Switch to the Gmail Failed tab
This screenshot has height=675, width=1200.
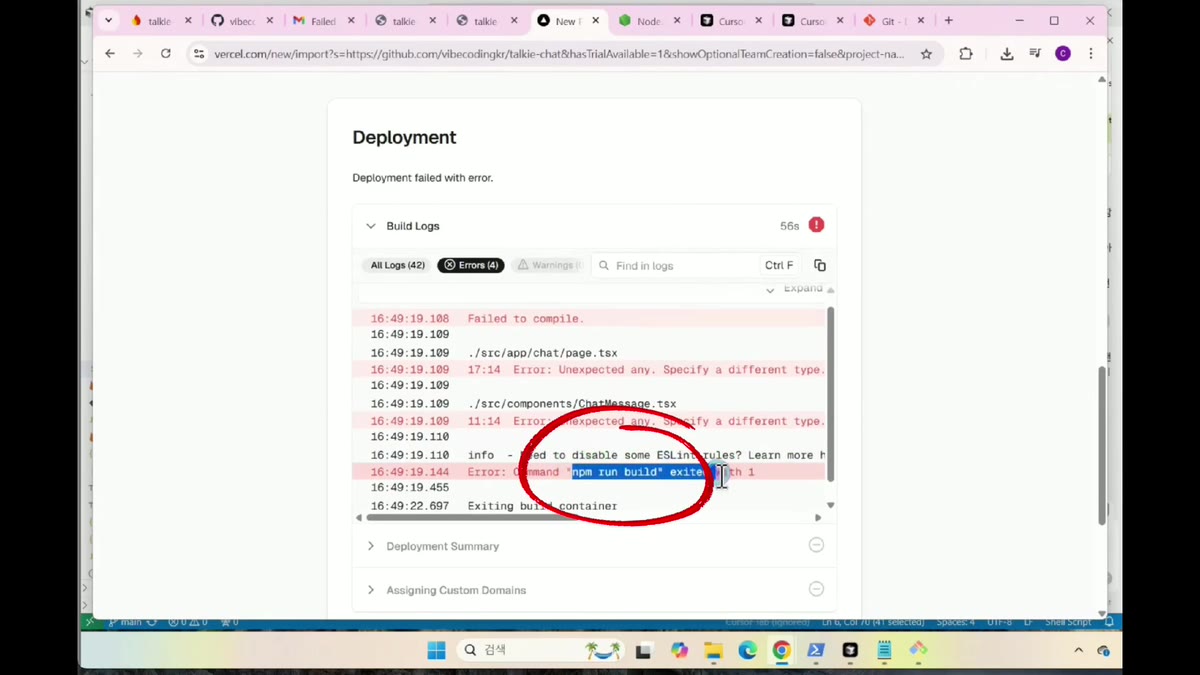[321, 20]
